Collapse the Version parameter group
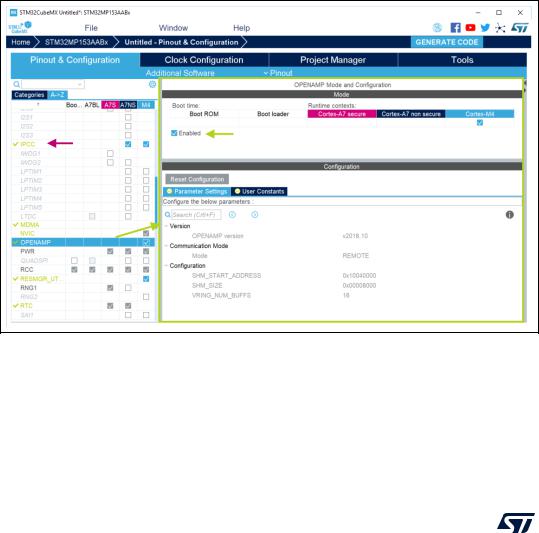 click(x=166, y=226)
